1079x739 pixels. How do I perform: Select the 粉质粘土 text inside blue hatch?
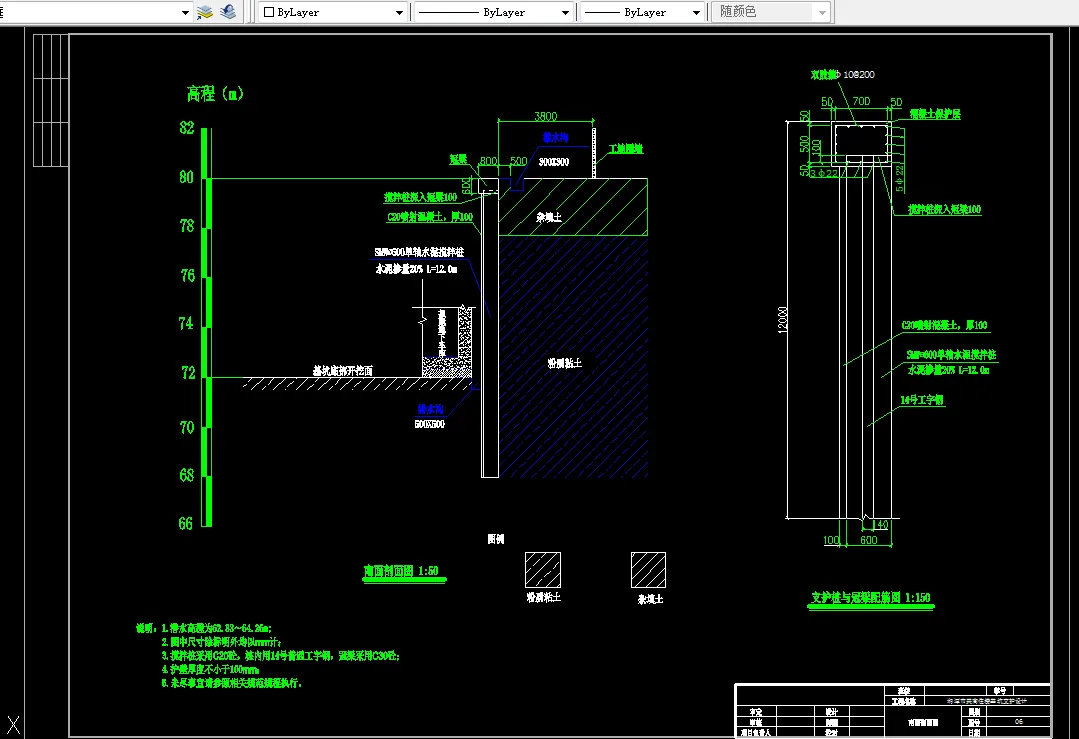pyautogui.click(x=565, y=363)
